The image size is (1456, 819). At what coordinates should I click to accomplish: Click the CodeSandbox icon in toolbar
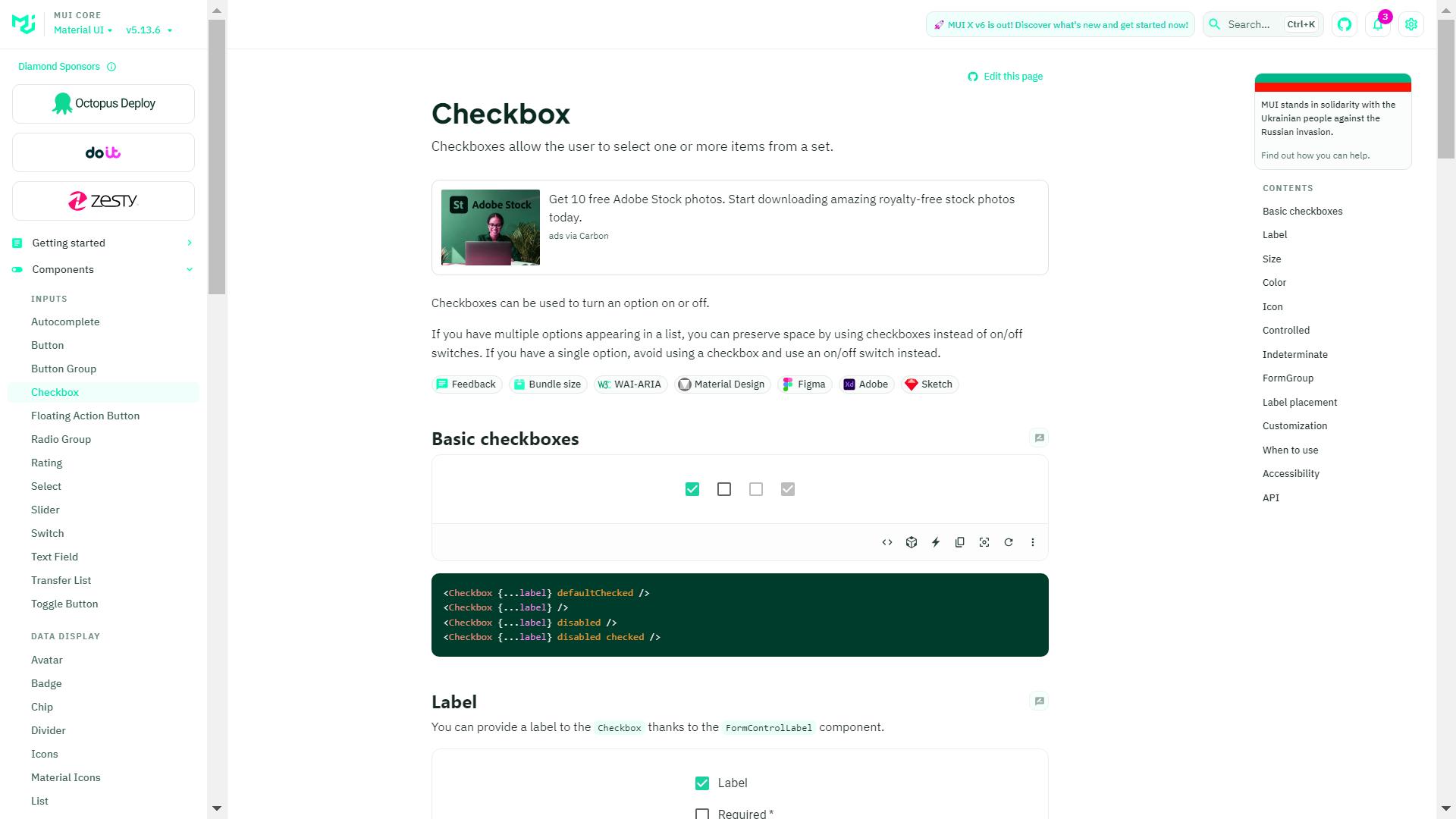(912, 542)
